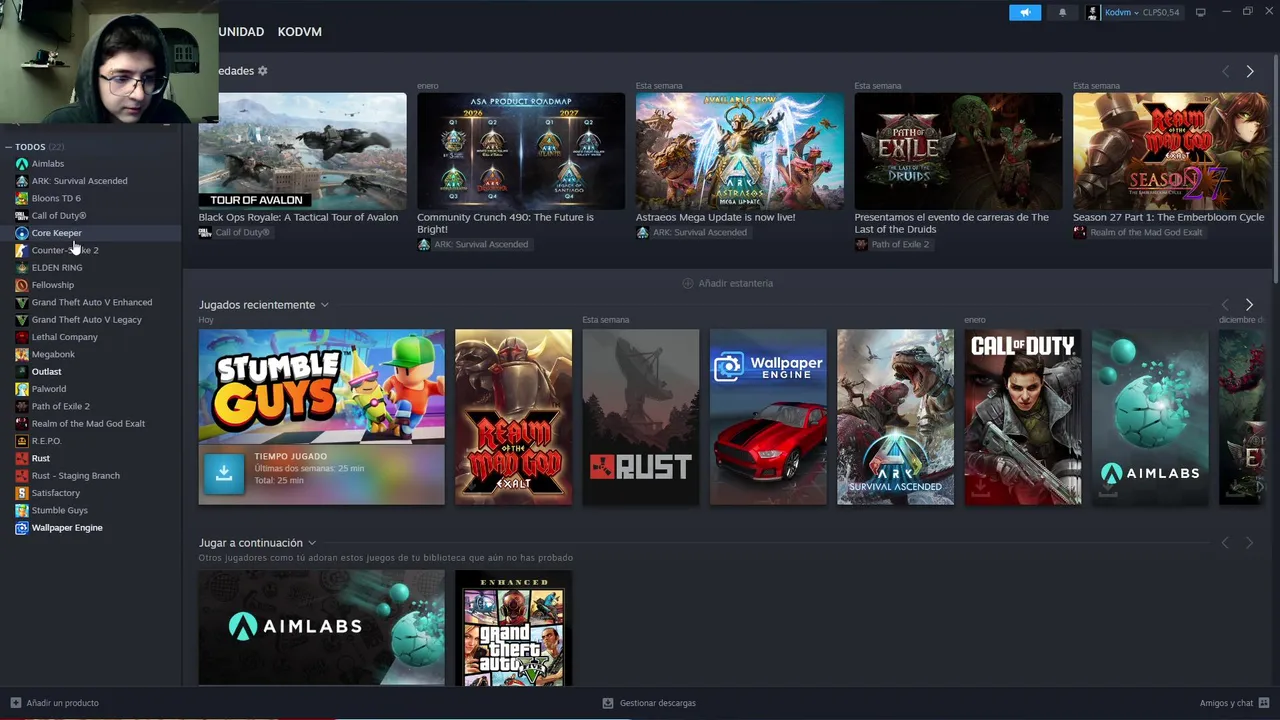Open Jugar a continuación shelf dropdown
This screenshot has width=1280, height=720.
pyautogui.click(x=312, y=543)
